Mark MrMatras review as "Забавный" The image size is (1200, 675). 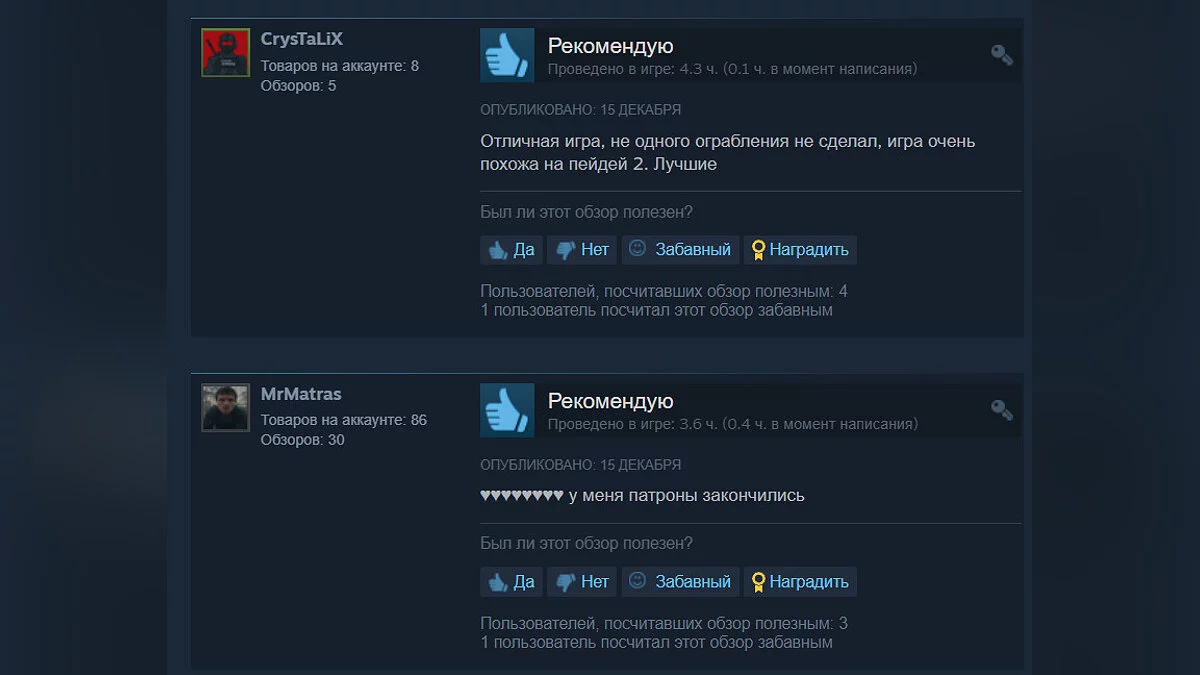(x=680, y=582)
